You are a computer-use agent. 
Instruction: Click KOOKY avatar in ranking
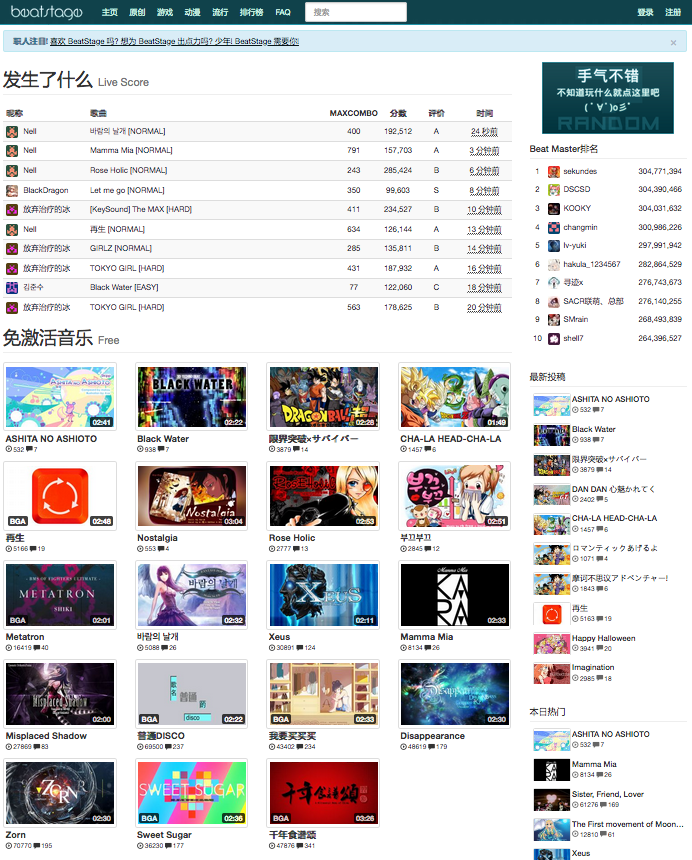point(554,208)
